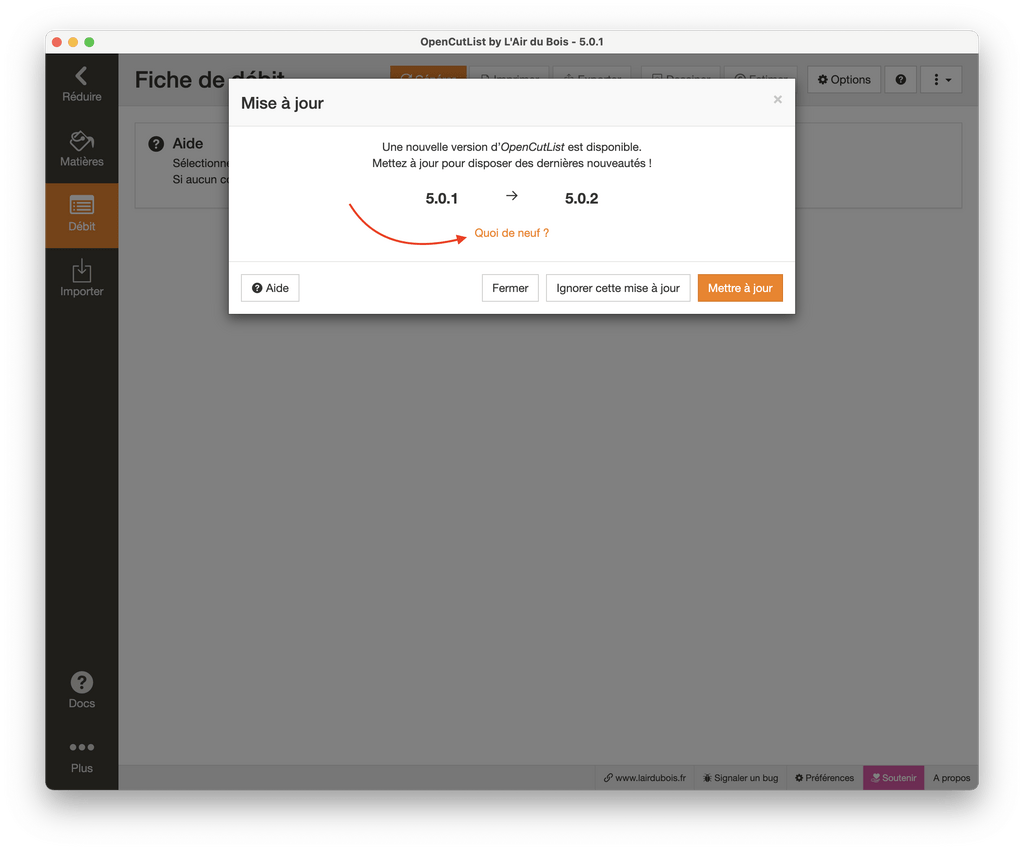Start the update with Mettre à jour

pyautogui.click(x=740, y=288)
